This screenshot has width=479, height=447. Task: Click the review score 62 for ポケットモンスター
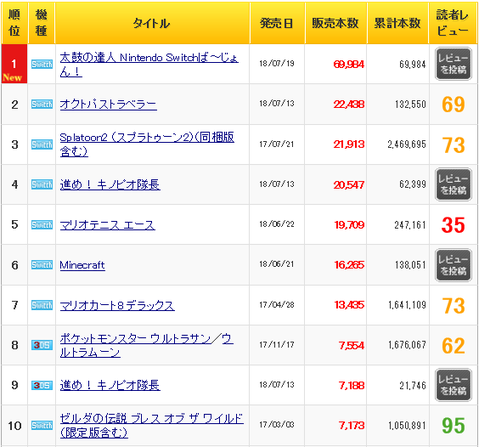[453, 346]
